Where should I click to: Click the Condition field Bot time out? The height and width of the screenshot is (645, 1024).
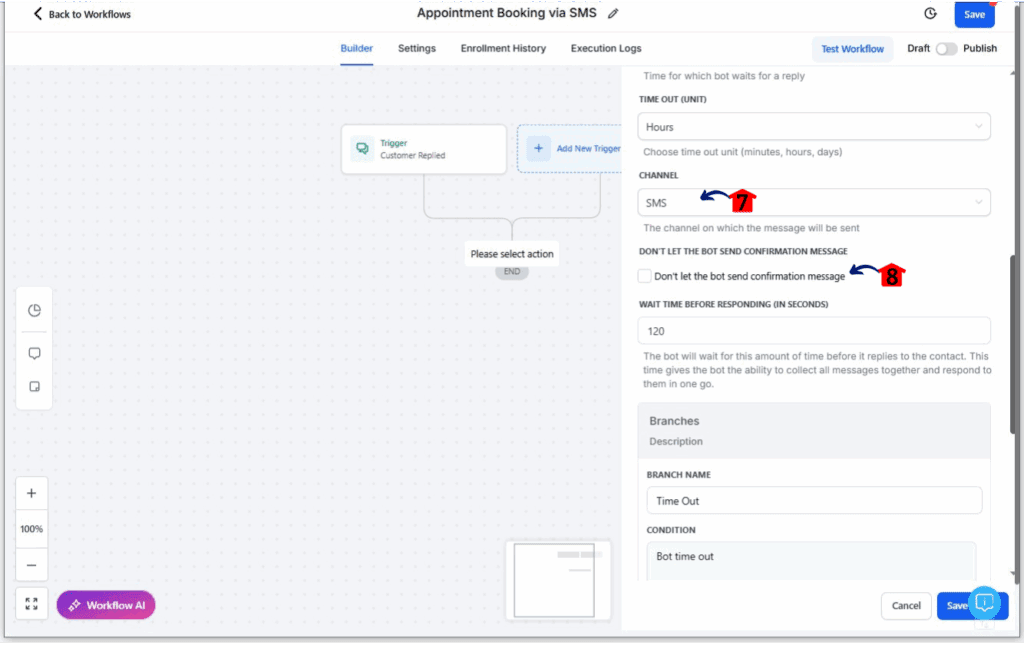coord(811,560)
